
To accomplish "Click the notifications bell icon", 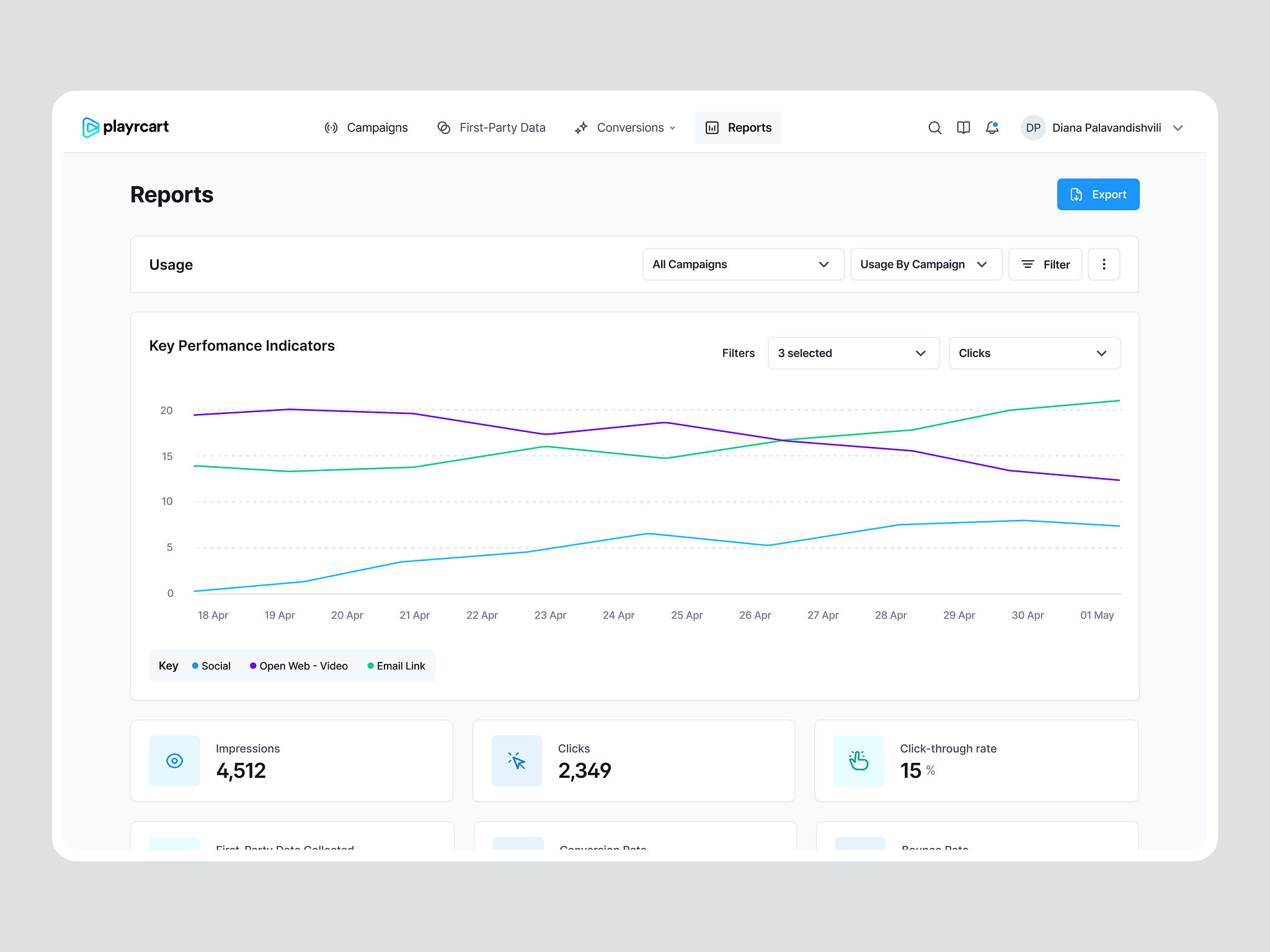I will point(991,128).
